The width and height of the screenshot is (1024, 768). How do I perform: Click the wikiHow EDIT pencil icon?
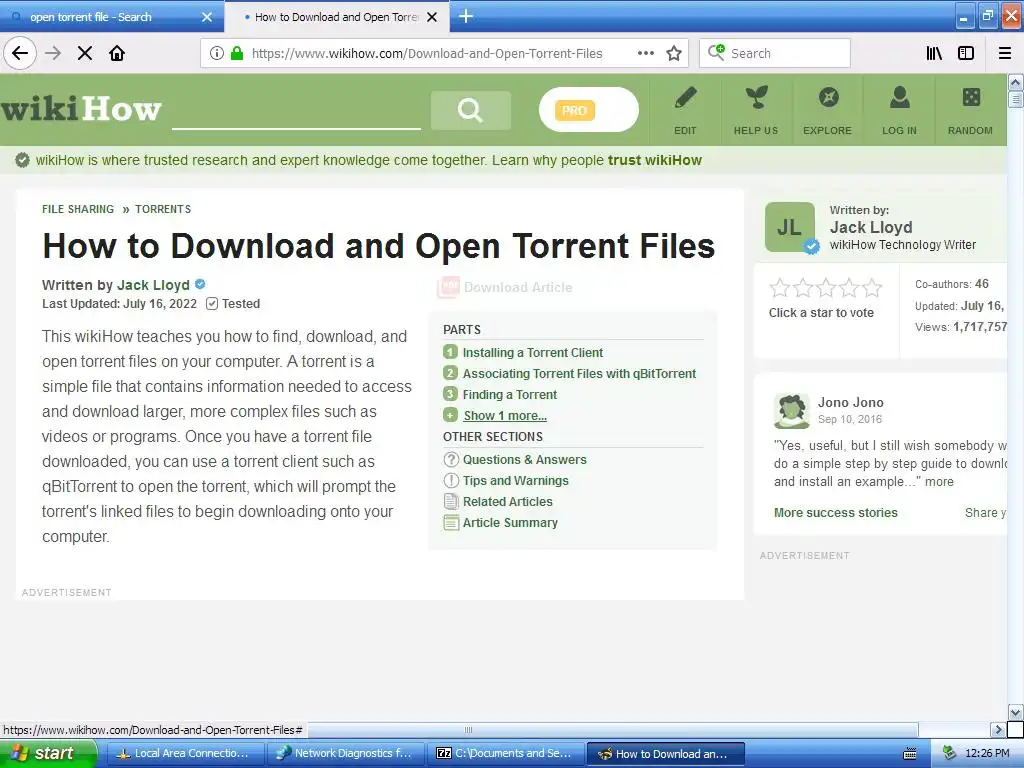[685, 99]
